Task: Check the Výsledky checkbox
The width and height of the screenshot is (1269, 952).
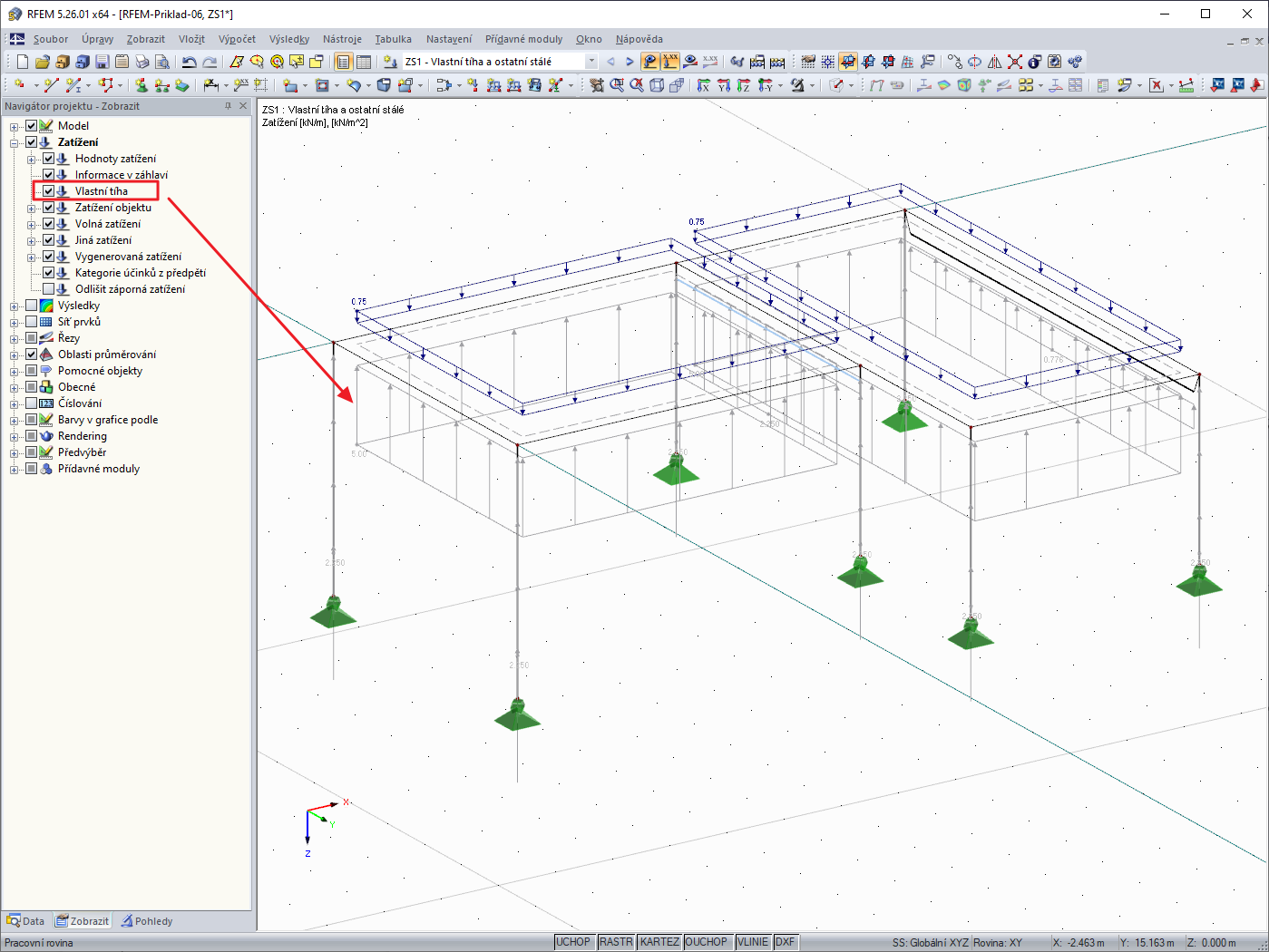Action: click(x=32, y=306)
